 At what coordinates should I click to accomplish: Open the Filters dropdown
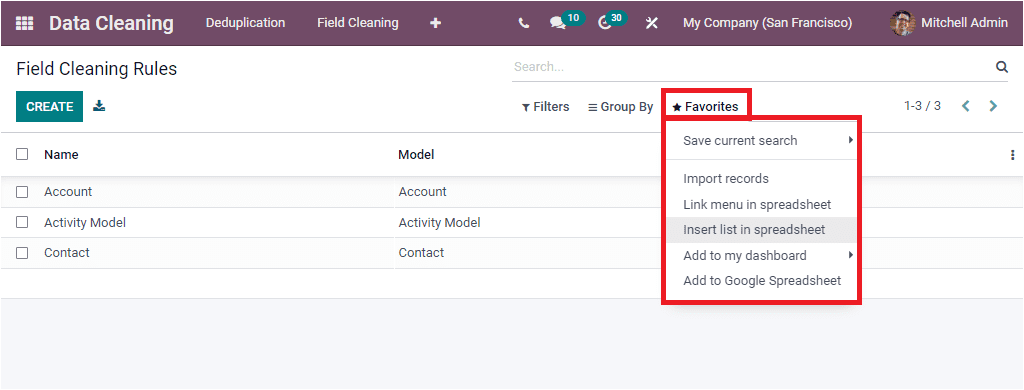point(545,106)
